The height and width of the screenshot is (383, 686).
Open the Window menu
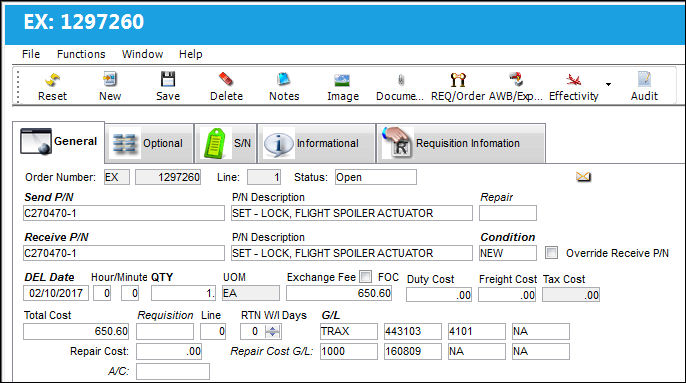pyautogui.click(x=142, y=54)
